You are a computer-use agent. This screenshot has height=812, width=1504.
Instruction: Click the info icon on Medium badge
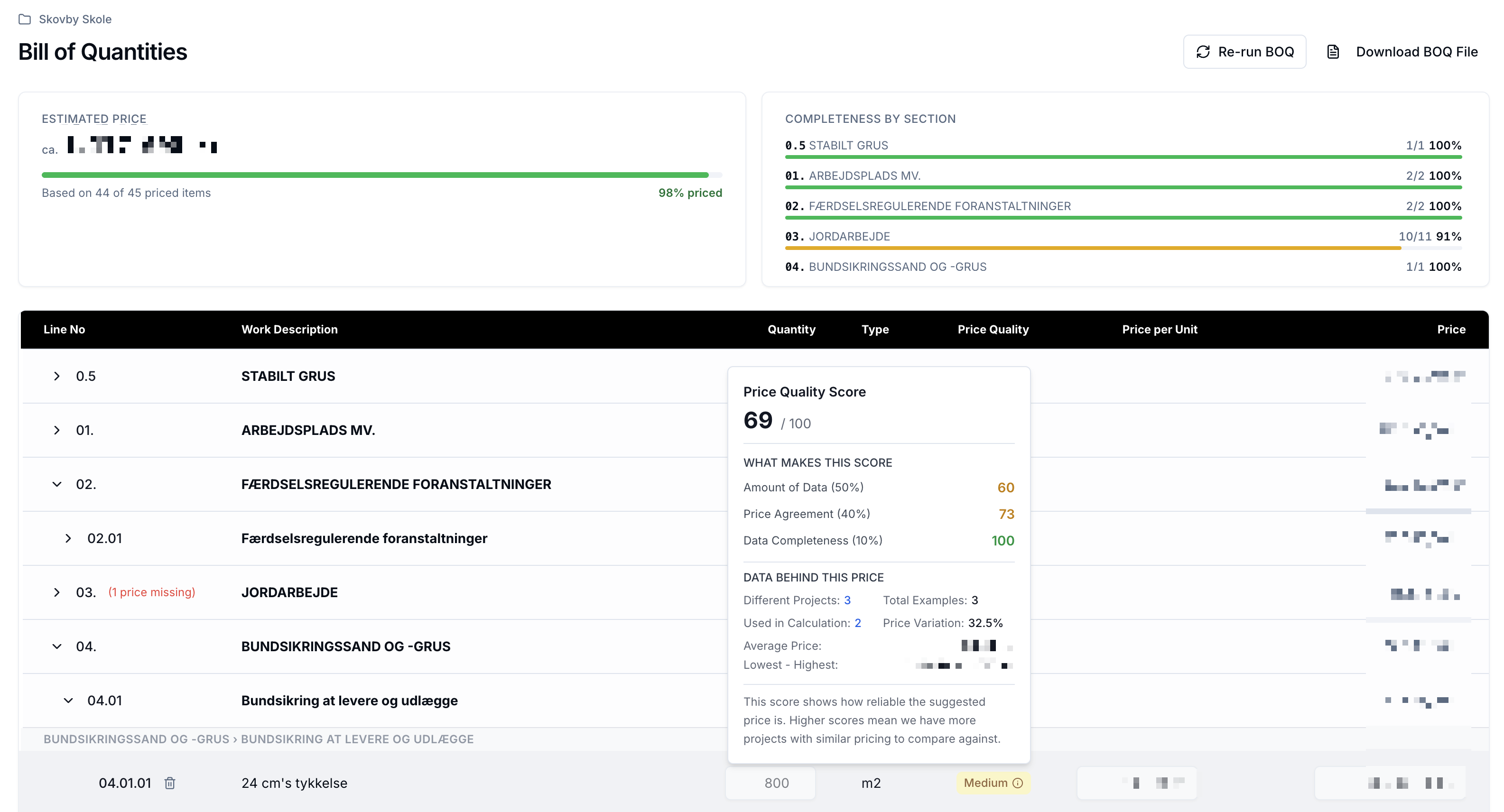(x=1018, y=783)
